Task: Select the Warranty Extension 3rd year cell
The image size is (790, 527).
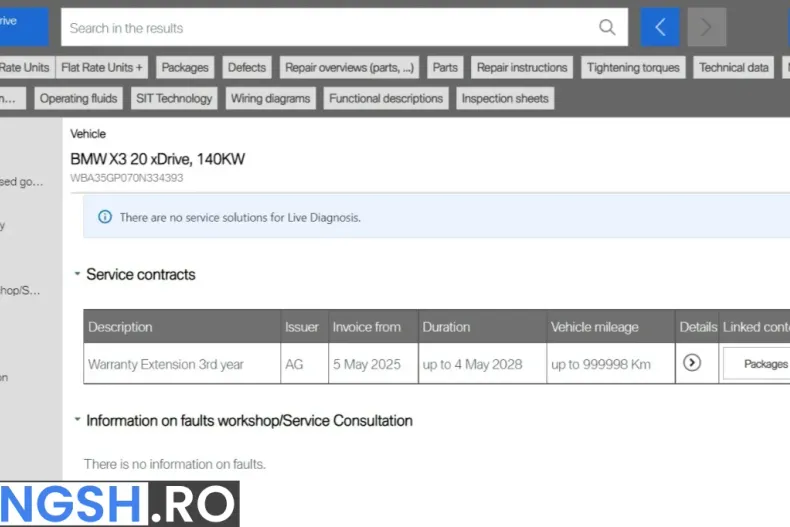Action: coord(182,363)
